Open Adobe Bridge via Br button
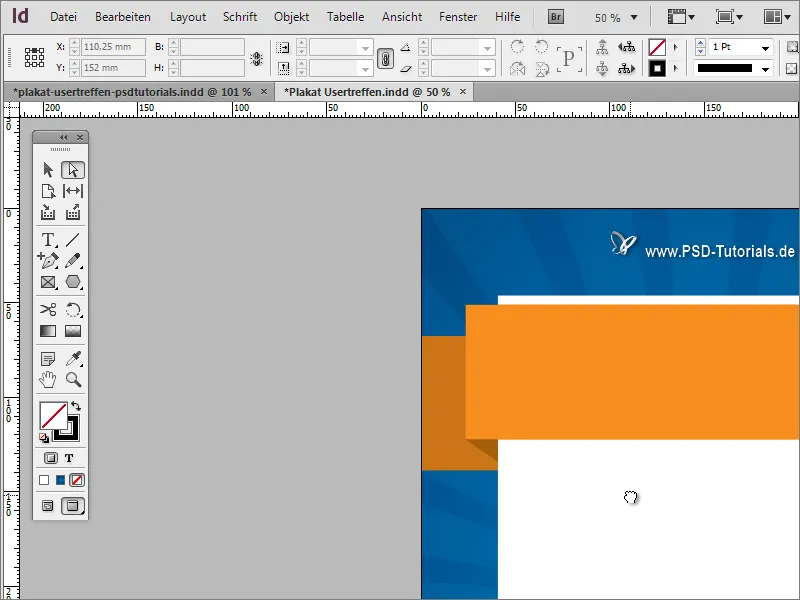This screenshot has width=800, height=600. (556, 17)
